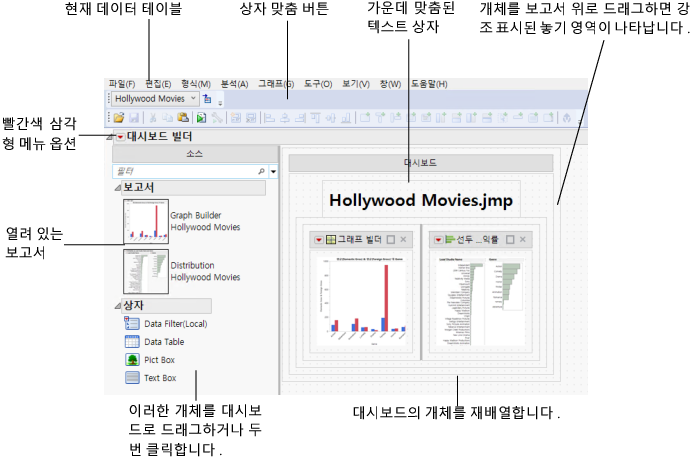
Task: Open the 형식(M) menu
Action: coord(196,84)
